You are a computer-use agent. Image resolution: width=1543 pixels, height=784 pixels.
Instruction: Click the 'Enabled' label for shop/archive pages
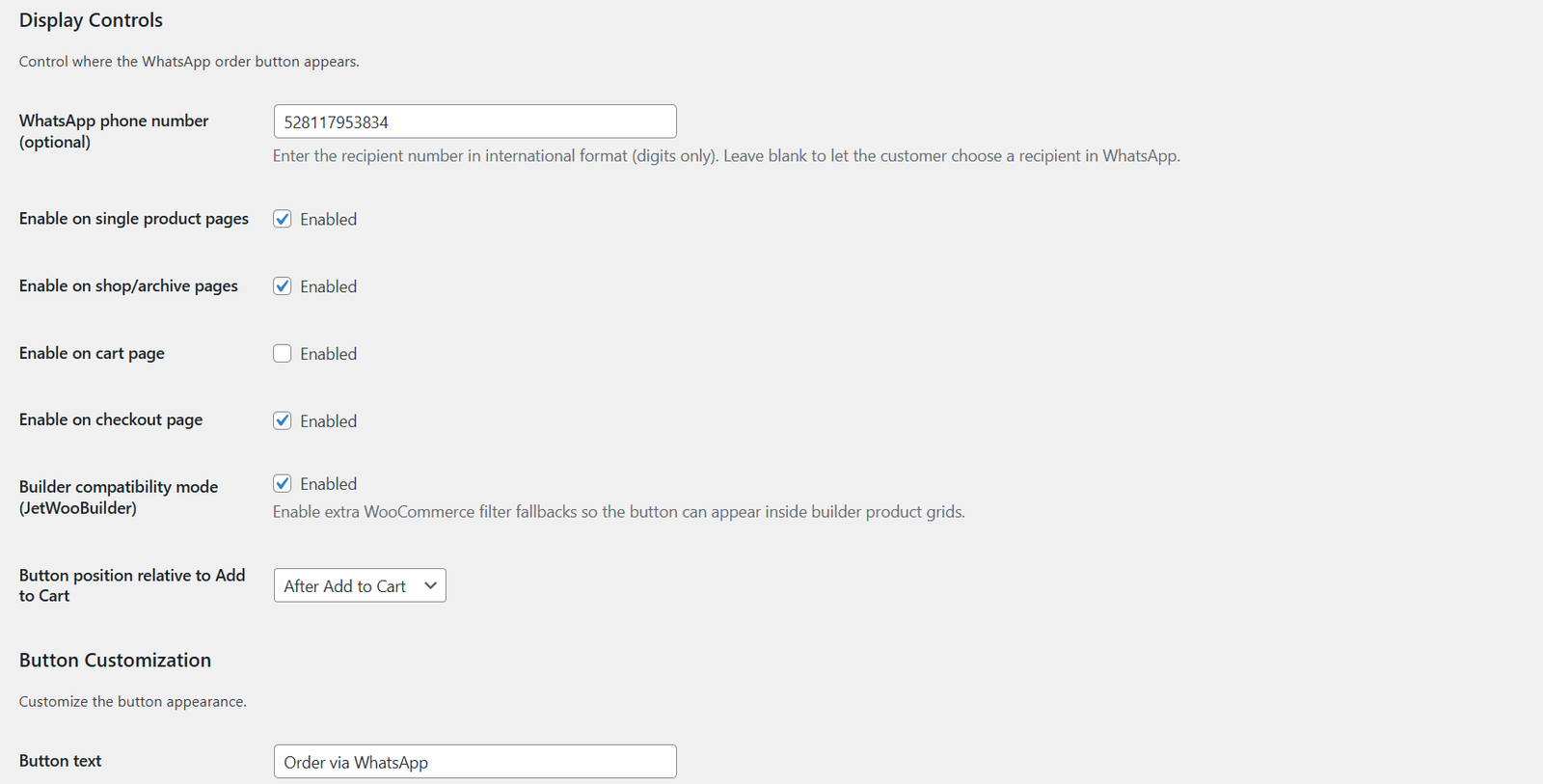328,287
